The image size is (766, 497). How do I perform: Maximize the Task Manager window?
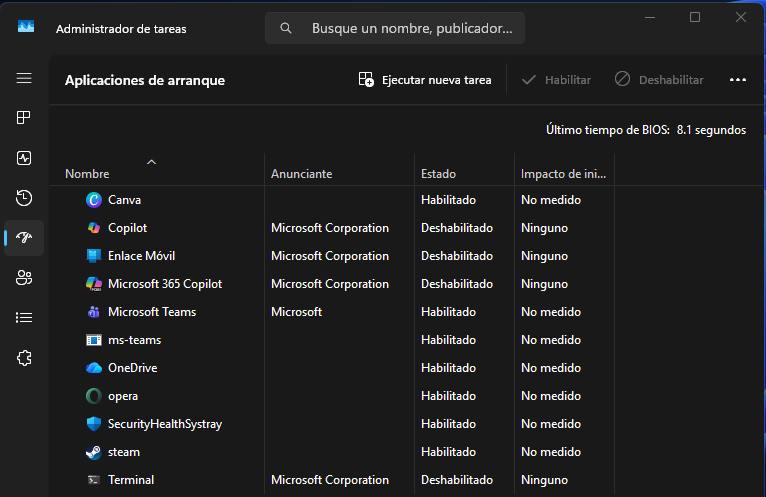point(695,18)
